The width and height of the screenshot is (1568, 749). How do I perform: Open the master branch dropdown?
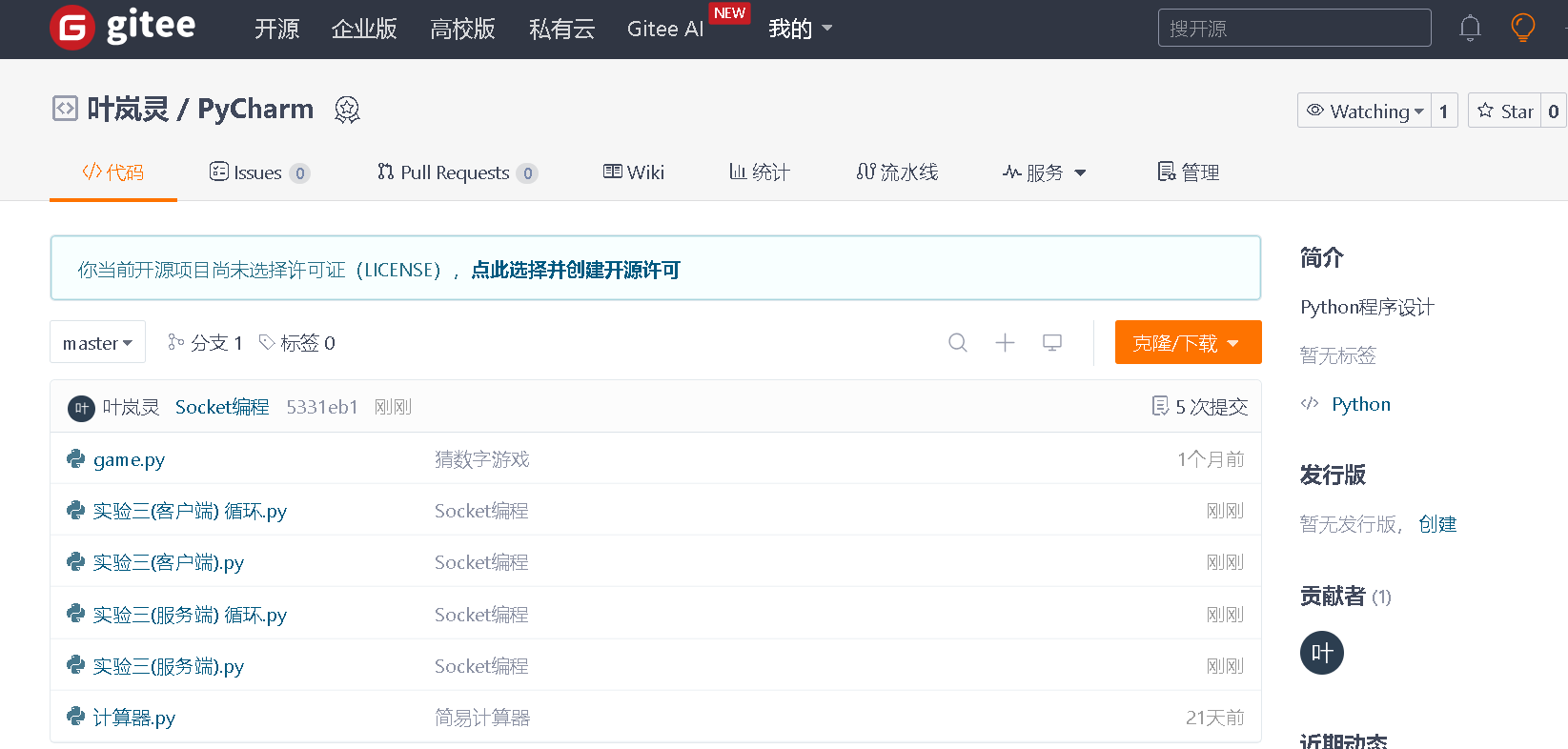point(97,342)
